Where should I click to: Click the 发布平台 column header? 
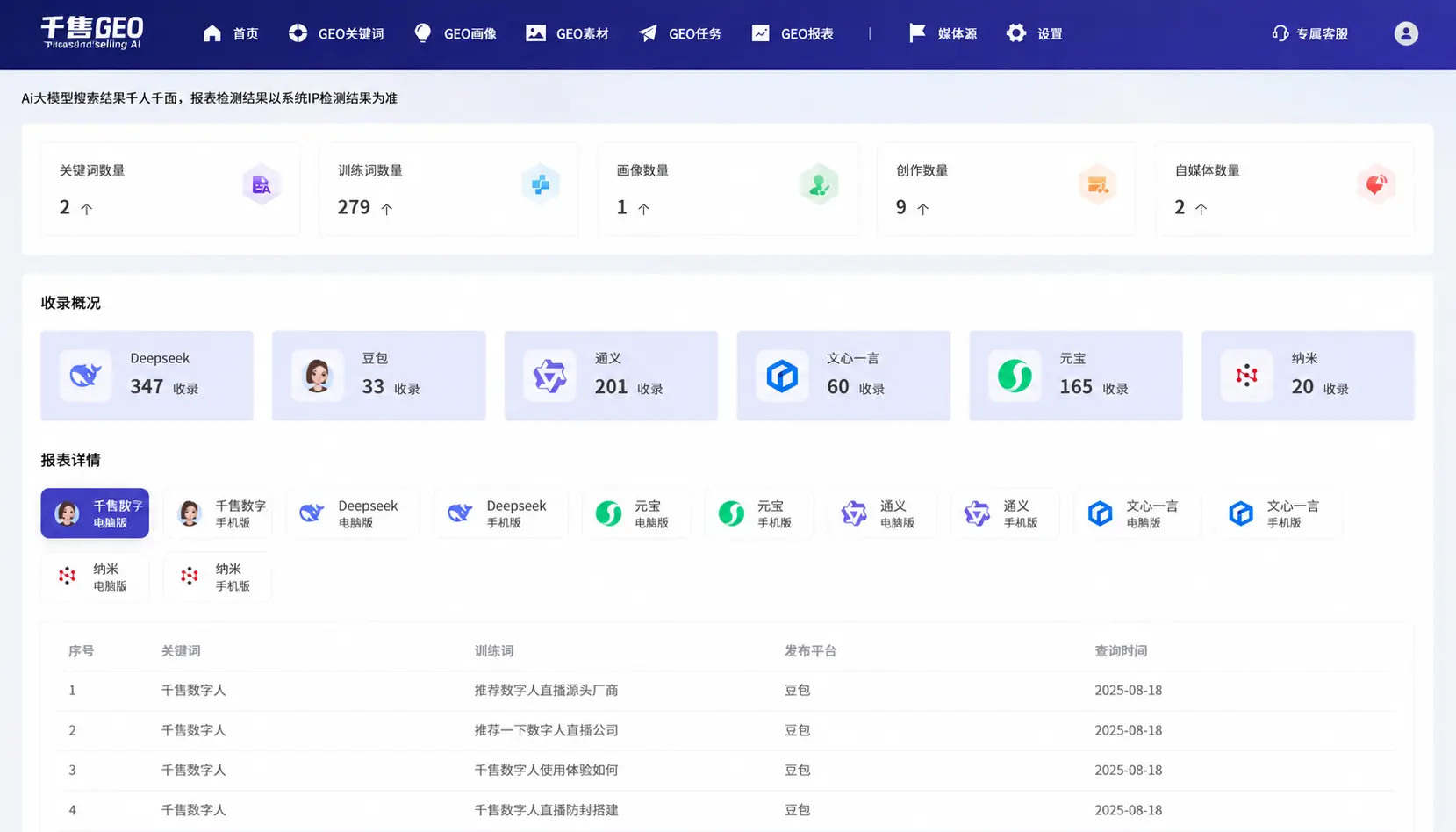click(810, 651)
